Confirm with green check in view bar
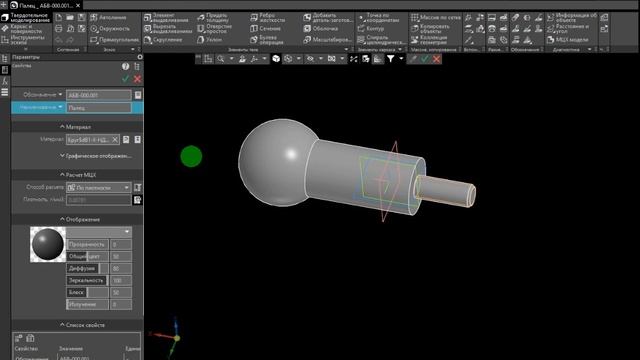 click(x=425, y=59)
